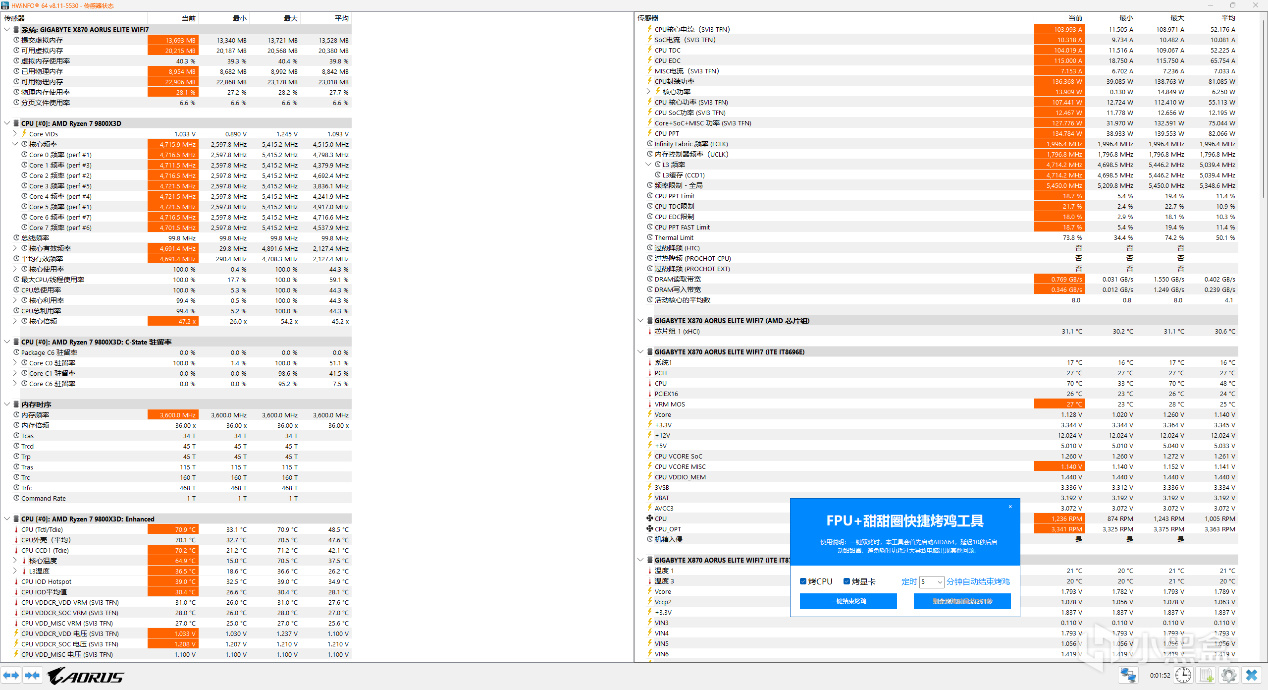Image resolution: width=1268 pixels, height=690 pixels.
Task: Toggle the 烤显卡 checkbox
Action: pyautogui.click(x=847, y=581)
